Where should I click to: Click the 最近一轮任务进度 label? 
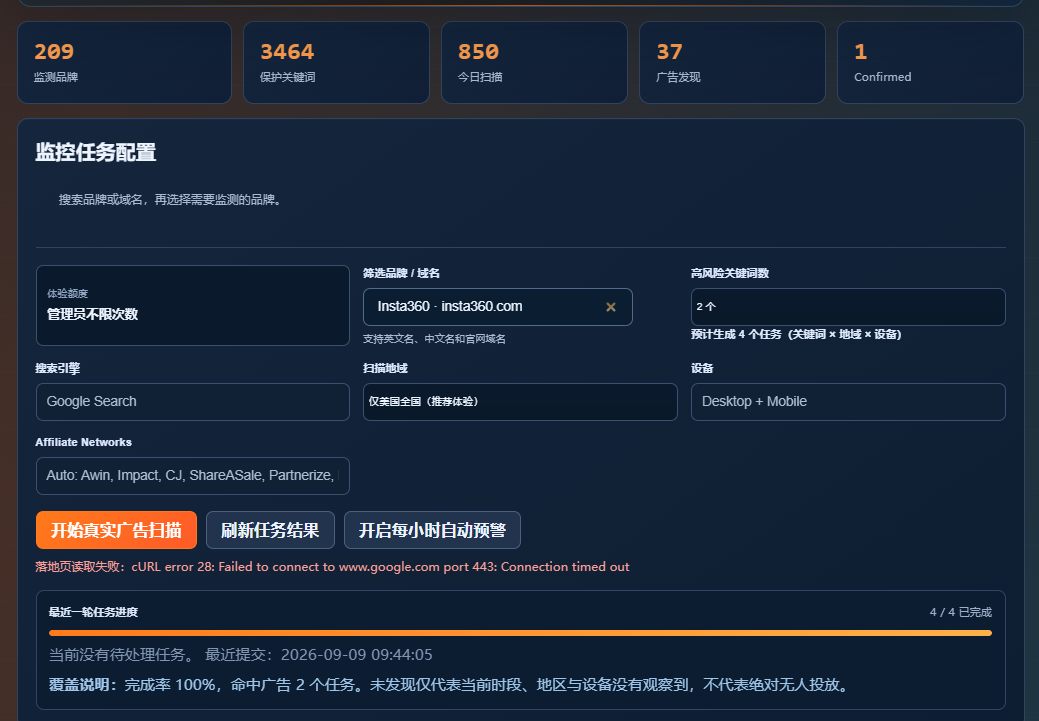(93, 612)
